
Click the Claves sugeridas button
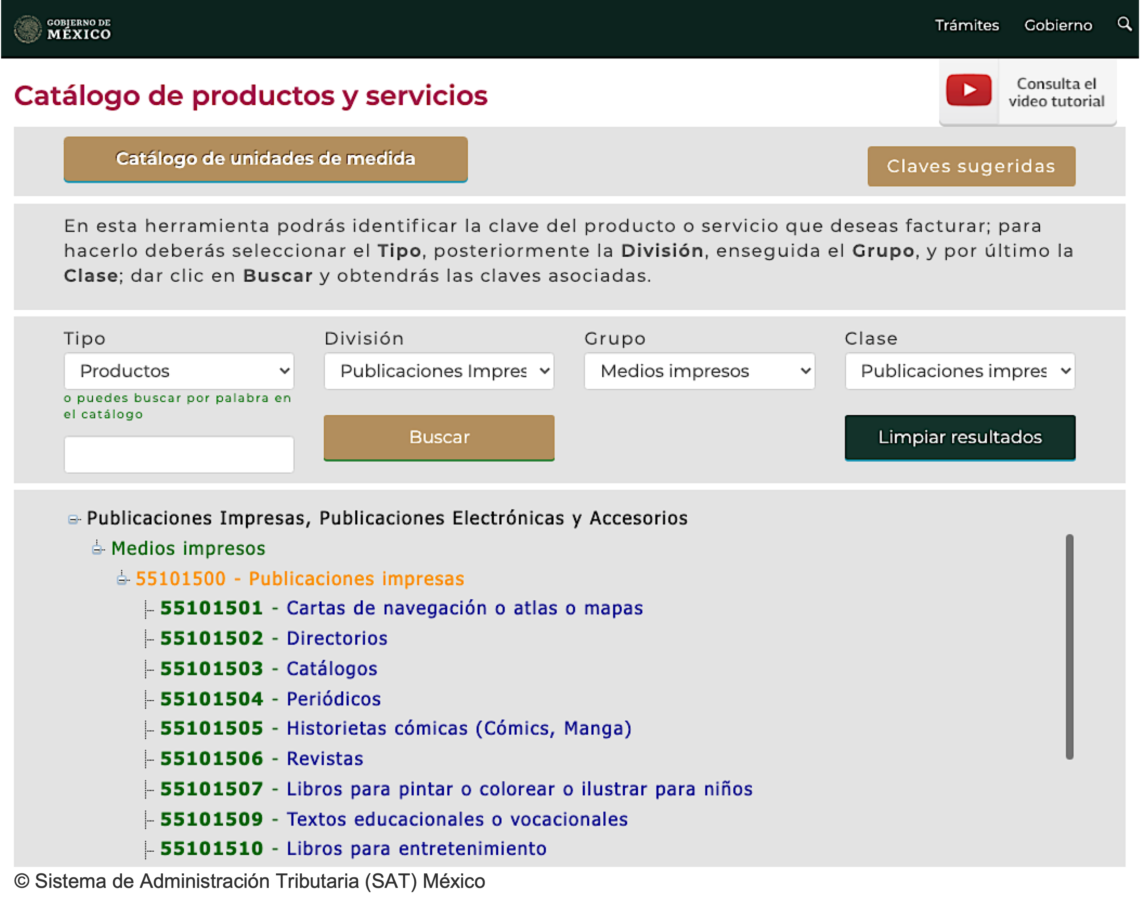tap(971, 166)
